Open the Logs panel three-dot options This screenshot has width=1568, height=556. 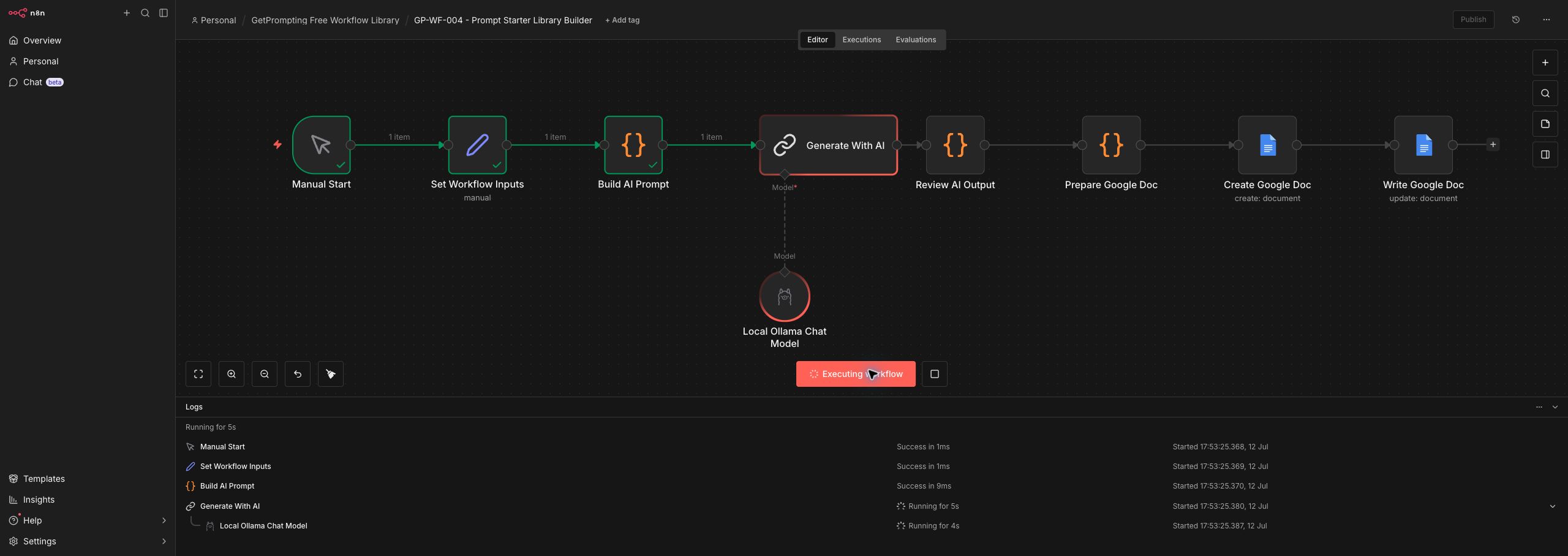[x=1539, y=407]
